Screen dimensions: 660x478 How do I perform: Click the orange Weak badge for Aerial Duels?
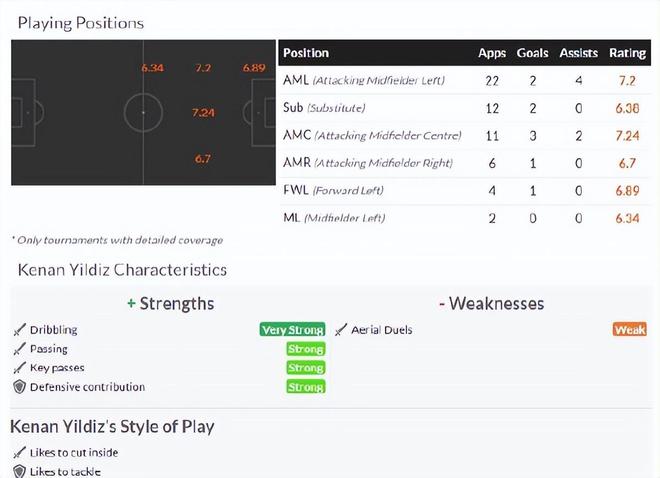point(630,330)
